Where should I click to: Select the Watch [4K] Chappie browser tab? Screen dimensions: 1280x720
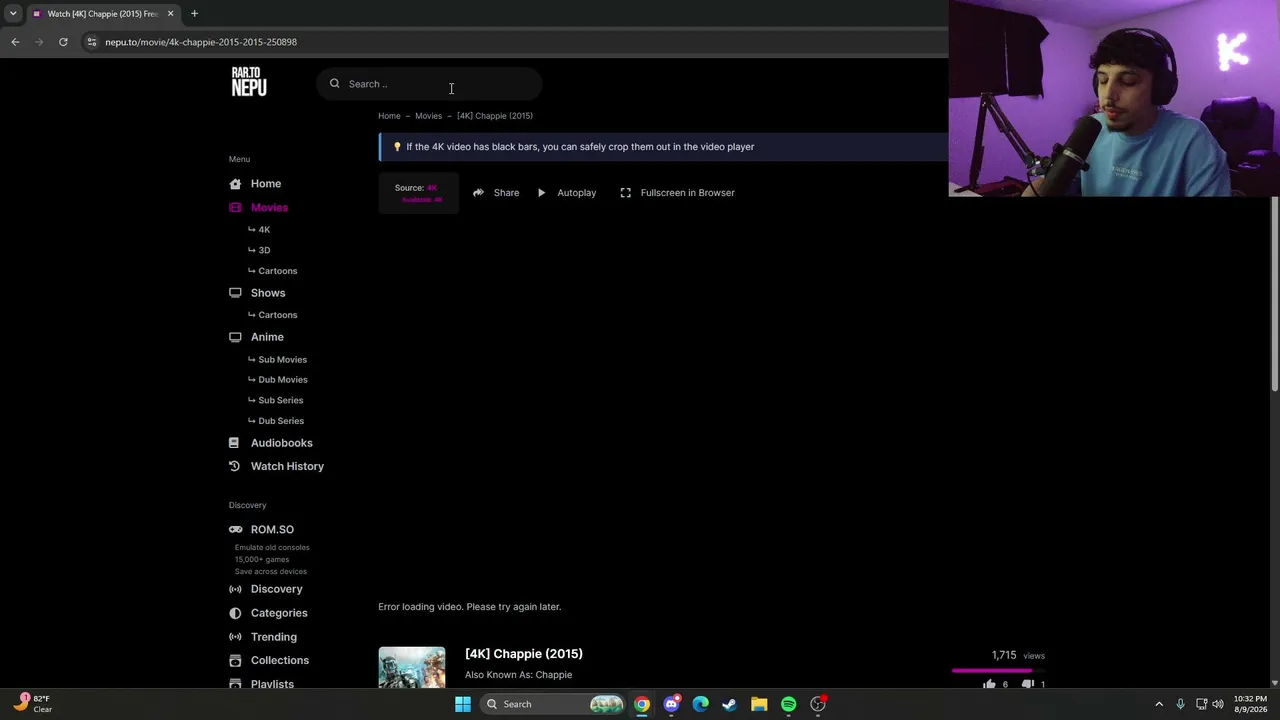pyautogui.click(x=102, y=14)
